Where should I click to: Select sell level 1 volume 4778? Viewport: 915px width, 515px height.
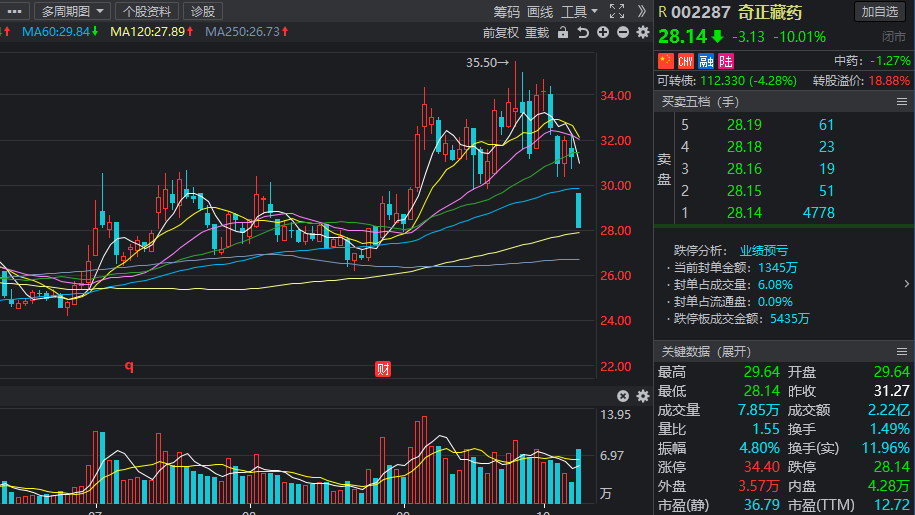click(x=819, y=213)
